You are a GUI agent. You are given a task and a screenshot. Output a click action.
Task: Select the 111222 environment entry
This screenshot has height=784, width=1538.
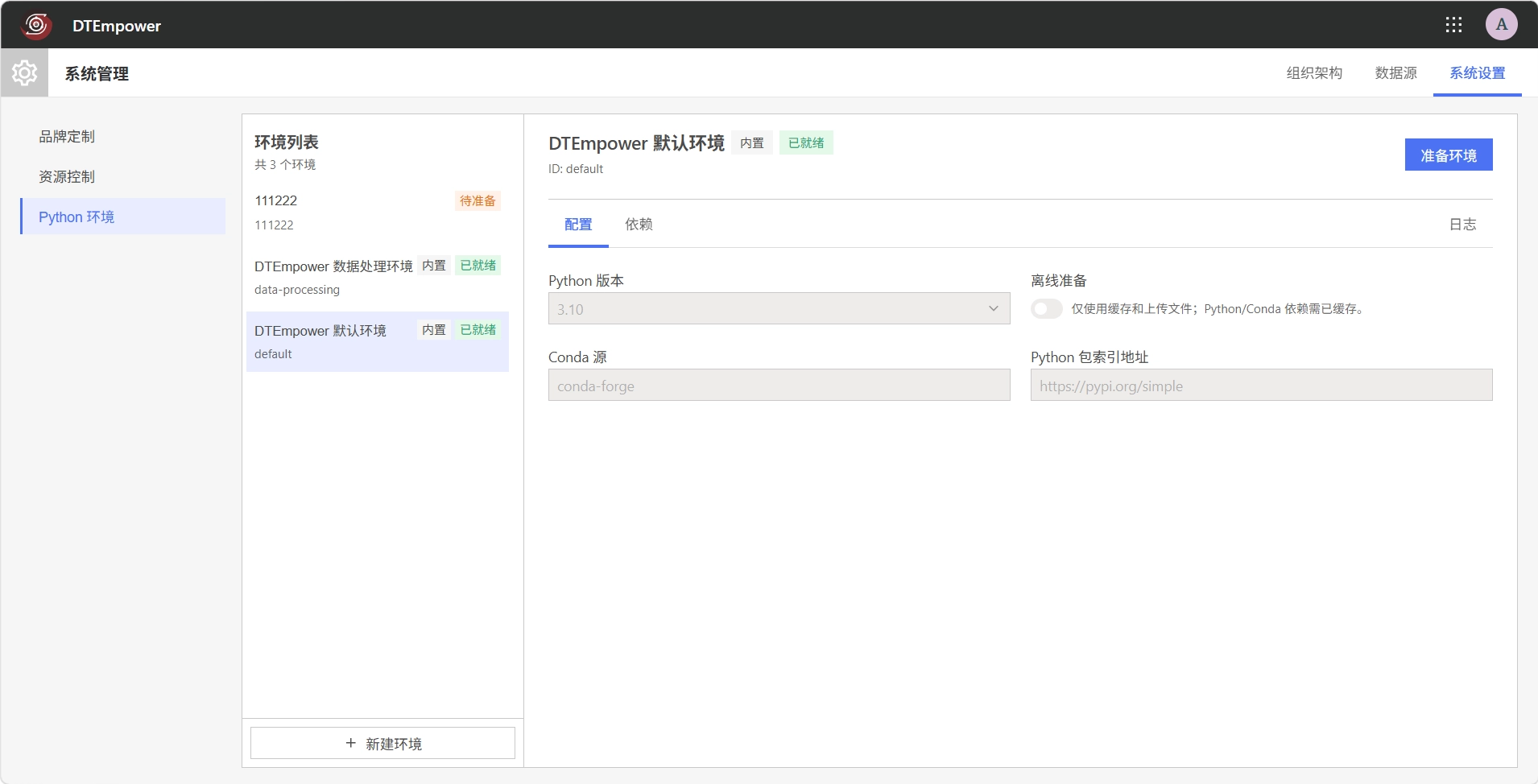click(377, 213)
